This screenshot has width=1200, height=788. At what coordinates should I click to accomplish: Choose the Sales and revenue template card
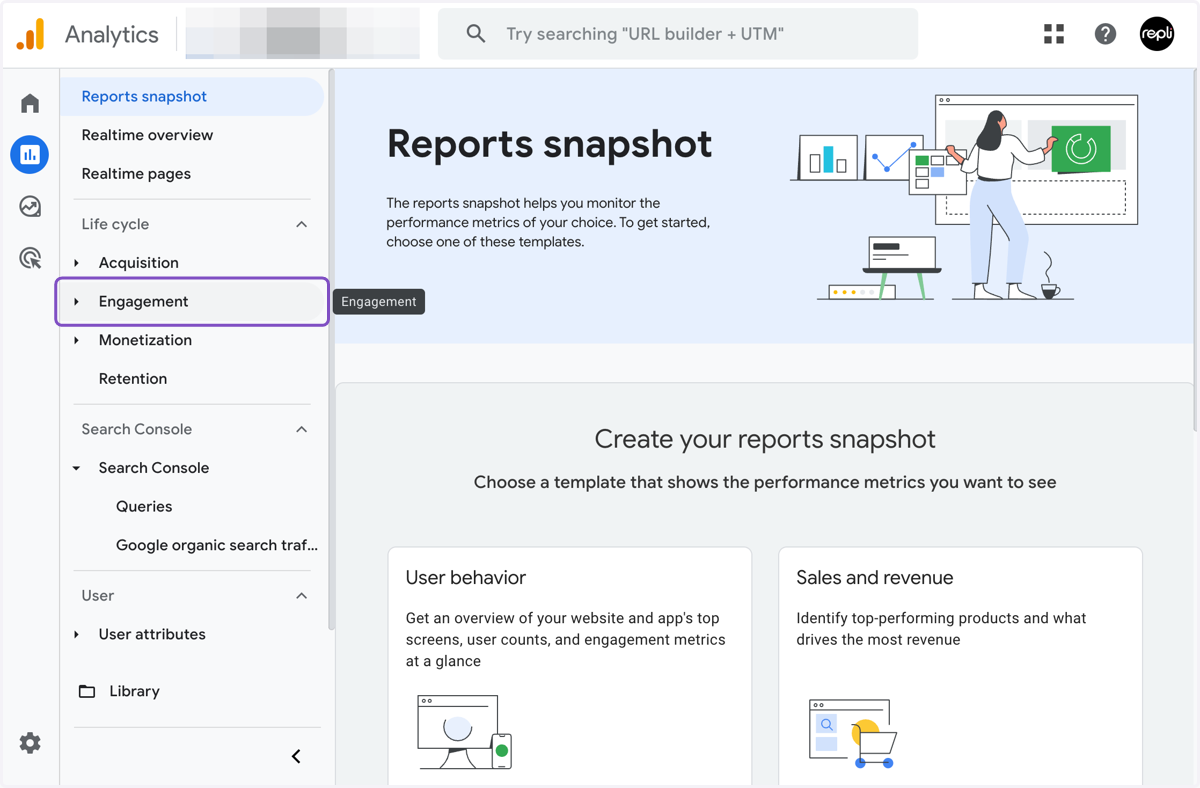click(960, 666)
